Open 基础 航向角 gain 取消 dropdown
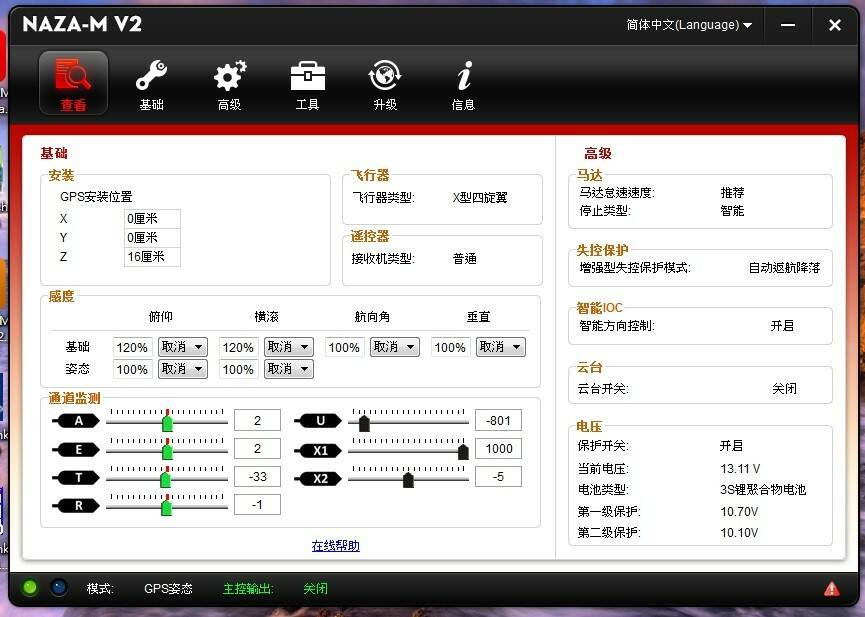Image resolution: width=865 pixels, height=617 pixels. tap(395, 347)
